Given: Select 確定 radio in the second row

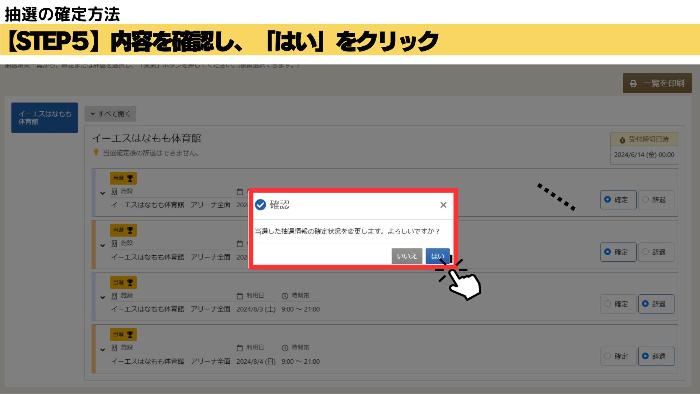Looking at the screenshot, I should (618, 252).
